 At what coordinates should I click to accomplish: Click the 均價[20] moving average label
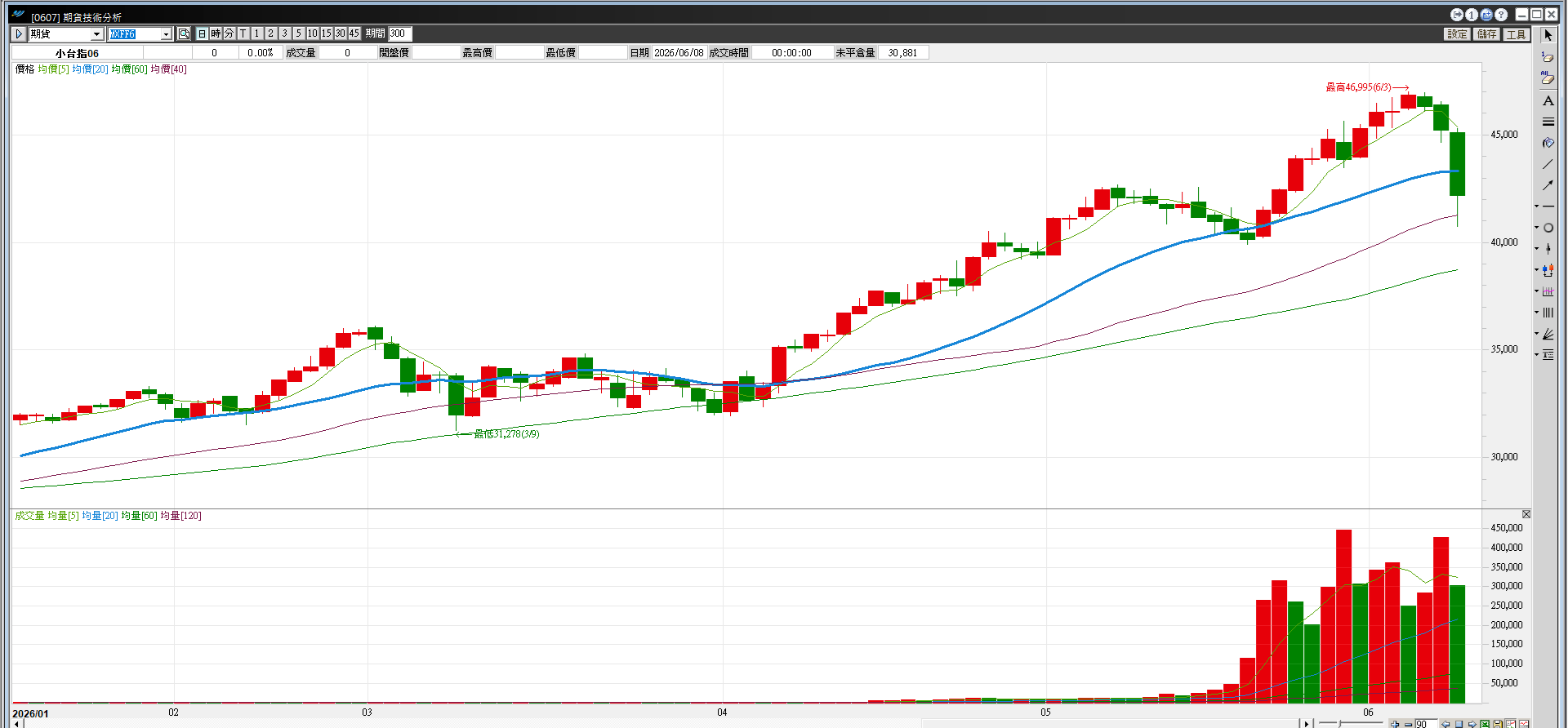point(90,69)
